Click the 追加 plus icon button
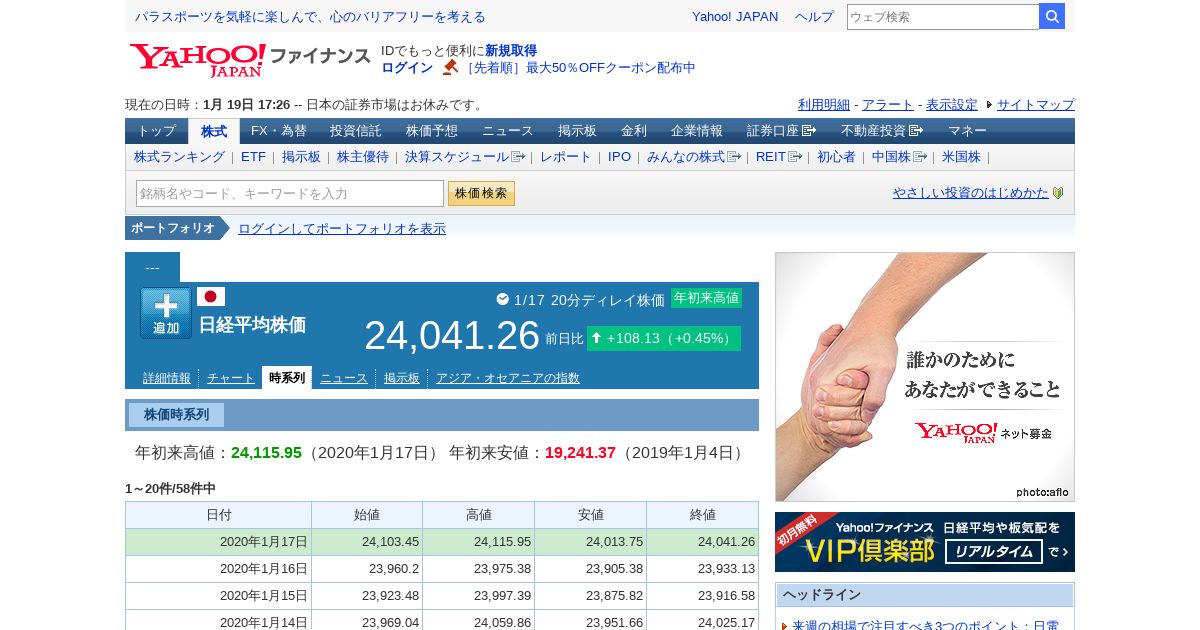This screenshot has width=1200, height=630. 166,313
